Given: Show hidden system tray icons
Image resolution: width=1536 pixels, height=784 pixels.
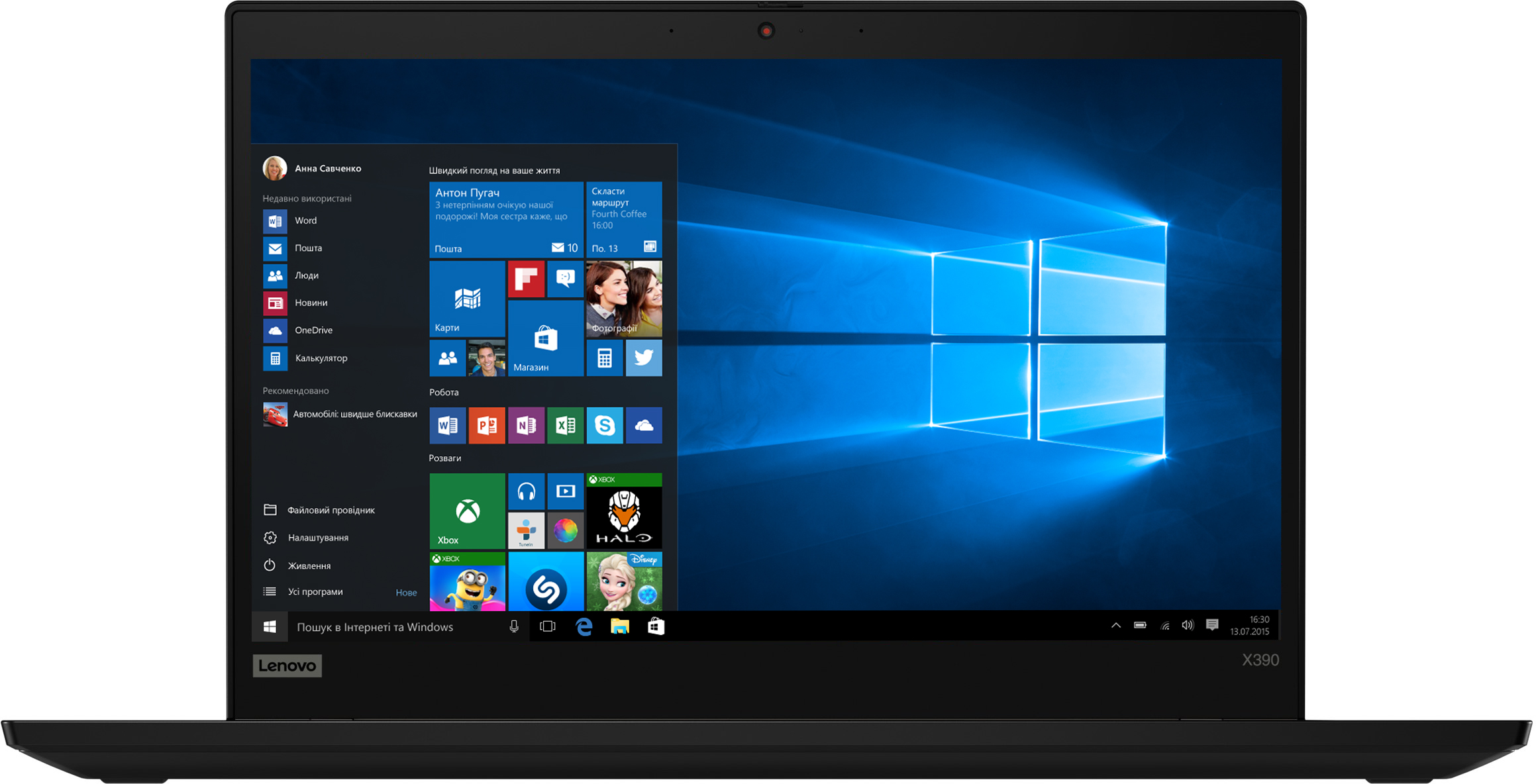Looking at the screenshot, I should click(x=1116, y=626).
